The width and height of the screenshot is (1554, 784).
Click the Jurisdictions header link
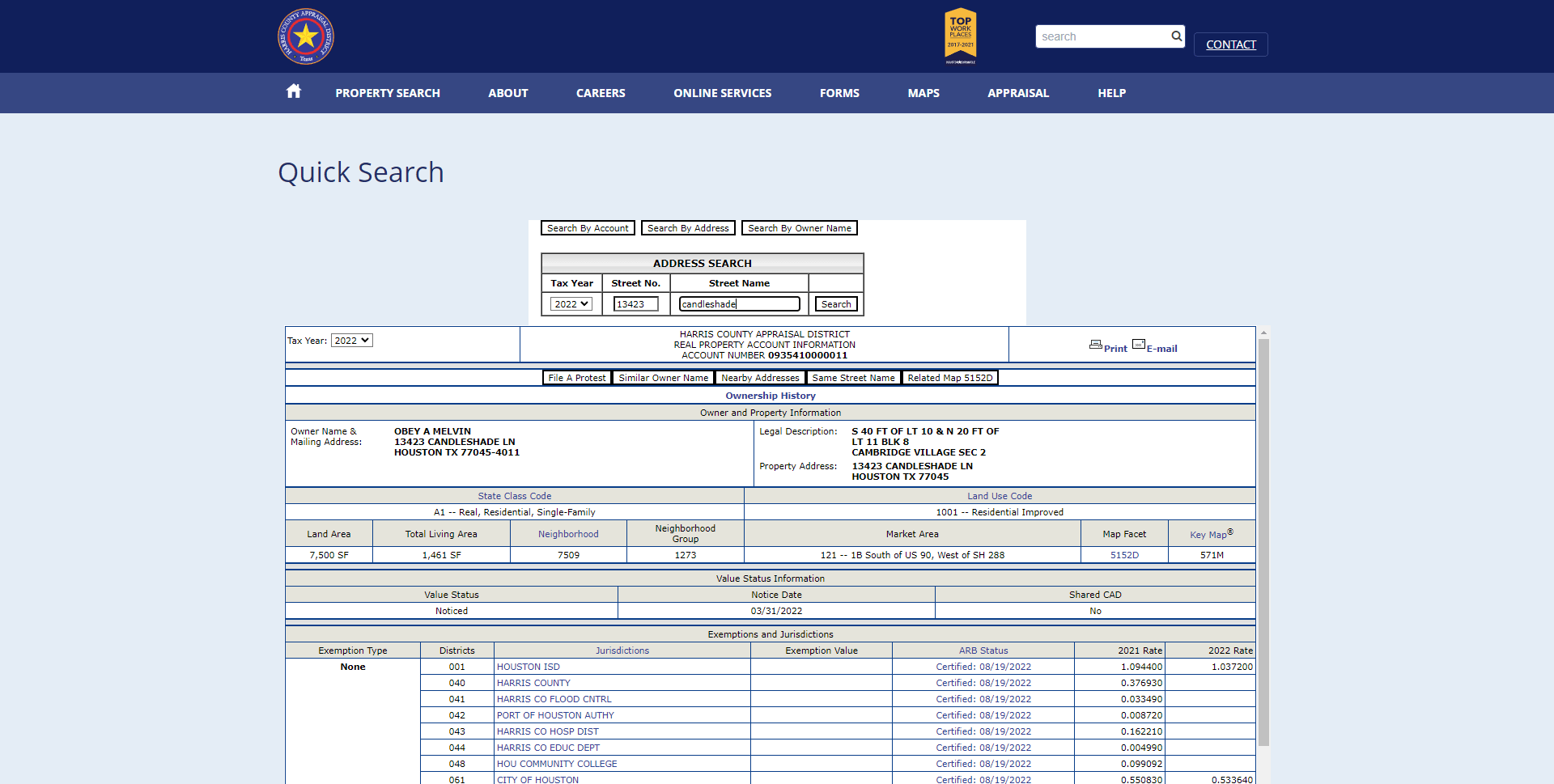click(622, 651)
